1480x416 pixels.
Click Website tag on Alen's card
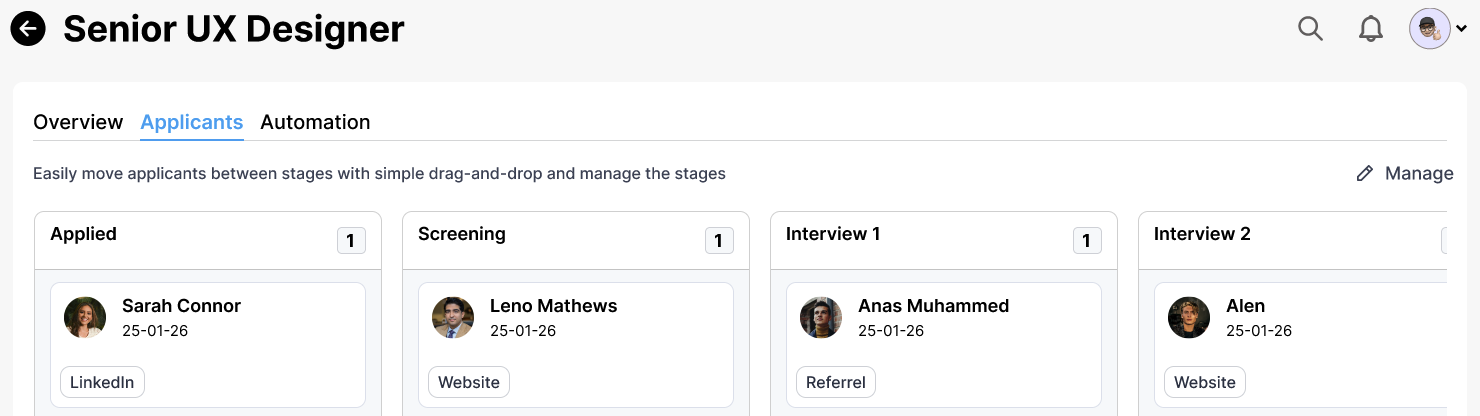[1205, 382]
